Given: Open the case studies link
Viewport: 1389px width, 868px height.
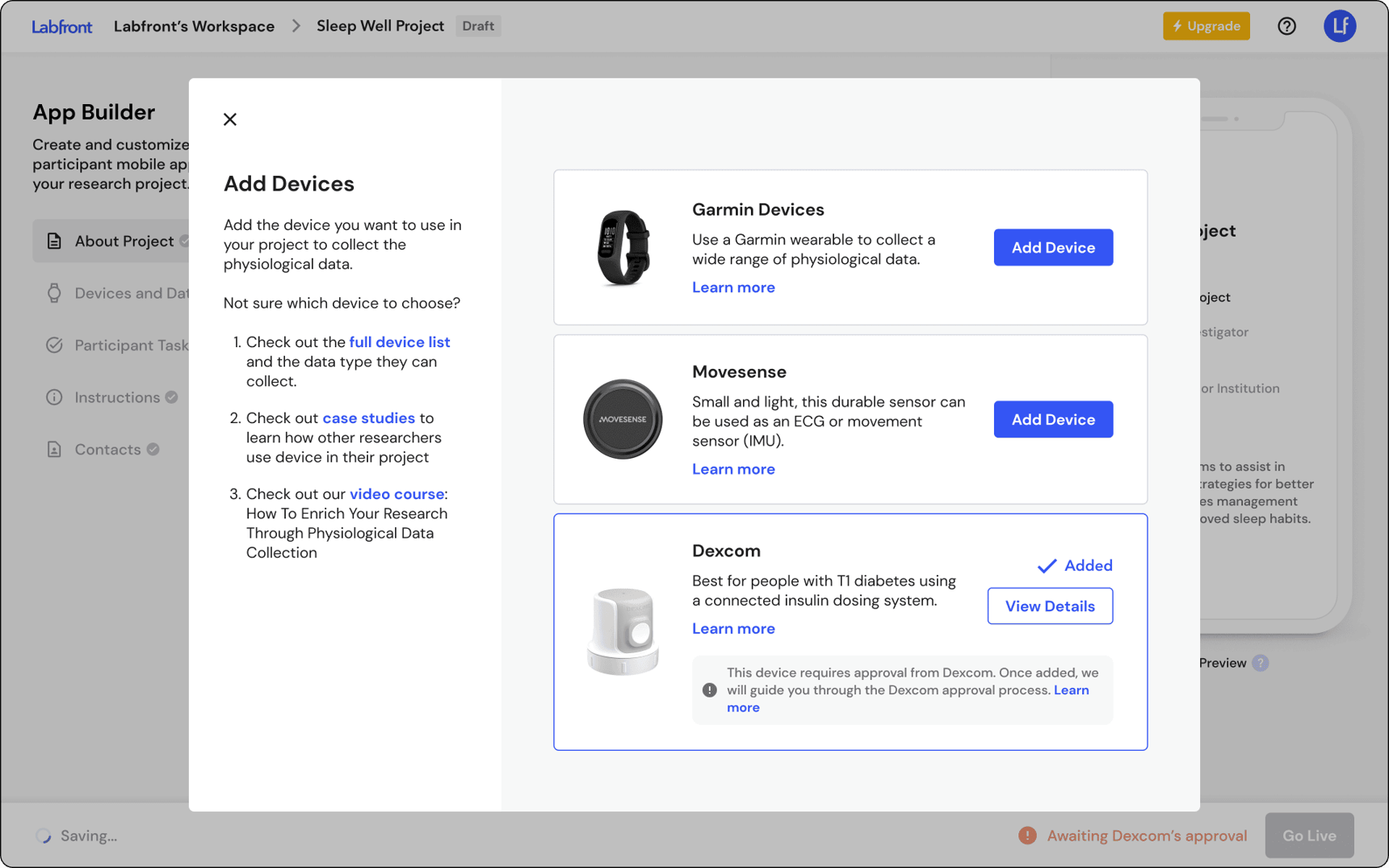Looking at the screenshot, I should [x=368, y=418].
